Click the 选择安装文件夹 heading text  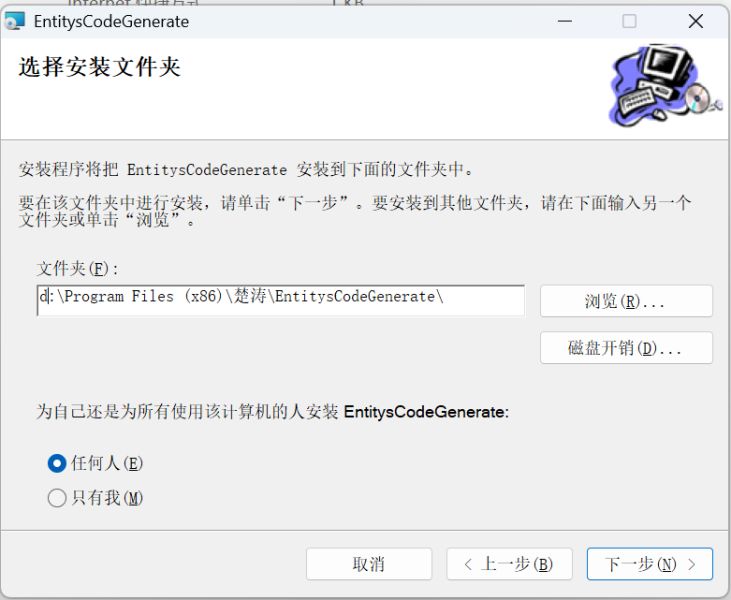pos(99,67)
